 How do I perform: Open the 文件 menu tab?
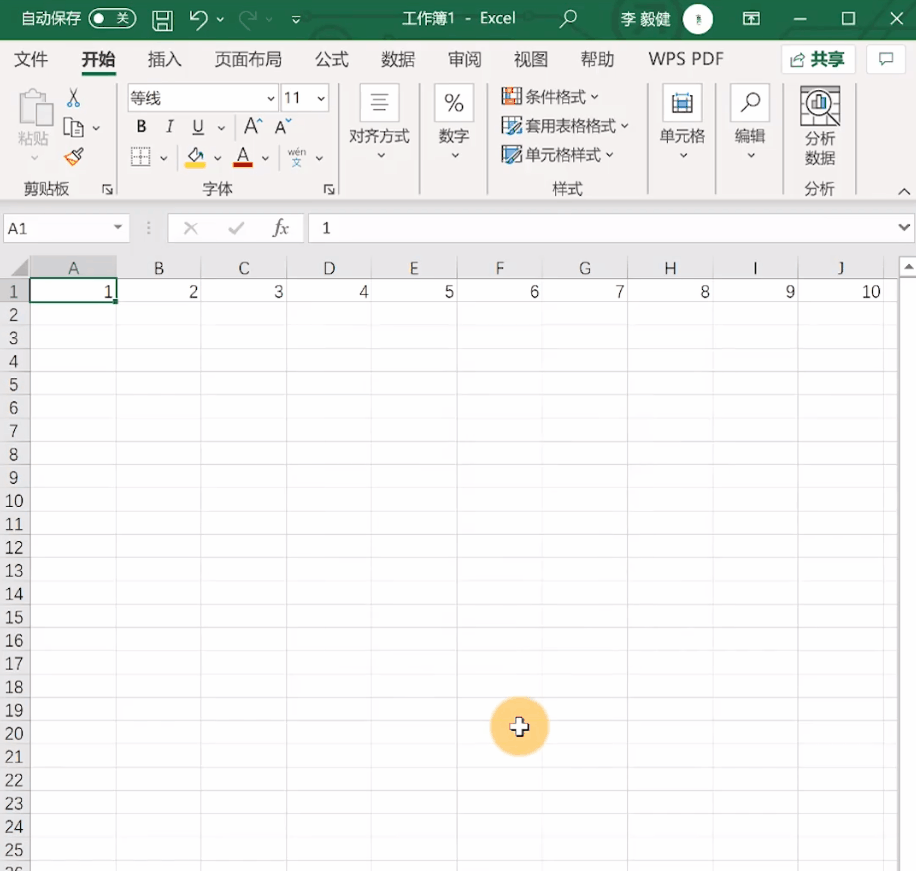point(31,59)
